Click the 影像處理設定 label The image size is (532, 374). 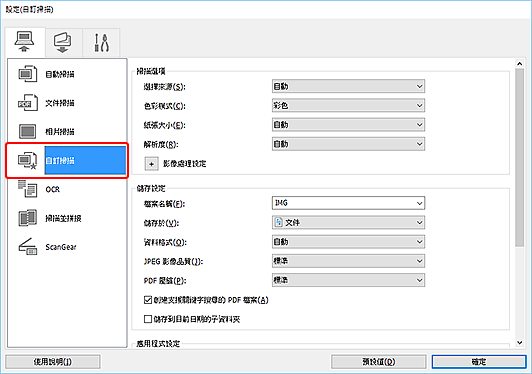click(185, 164)
